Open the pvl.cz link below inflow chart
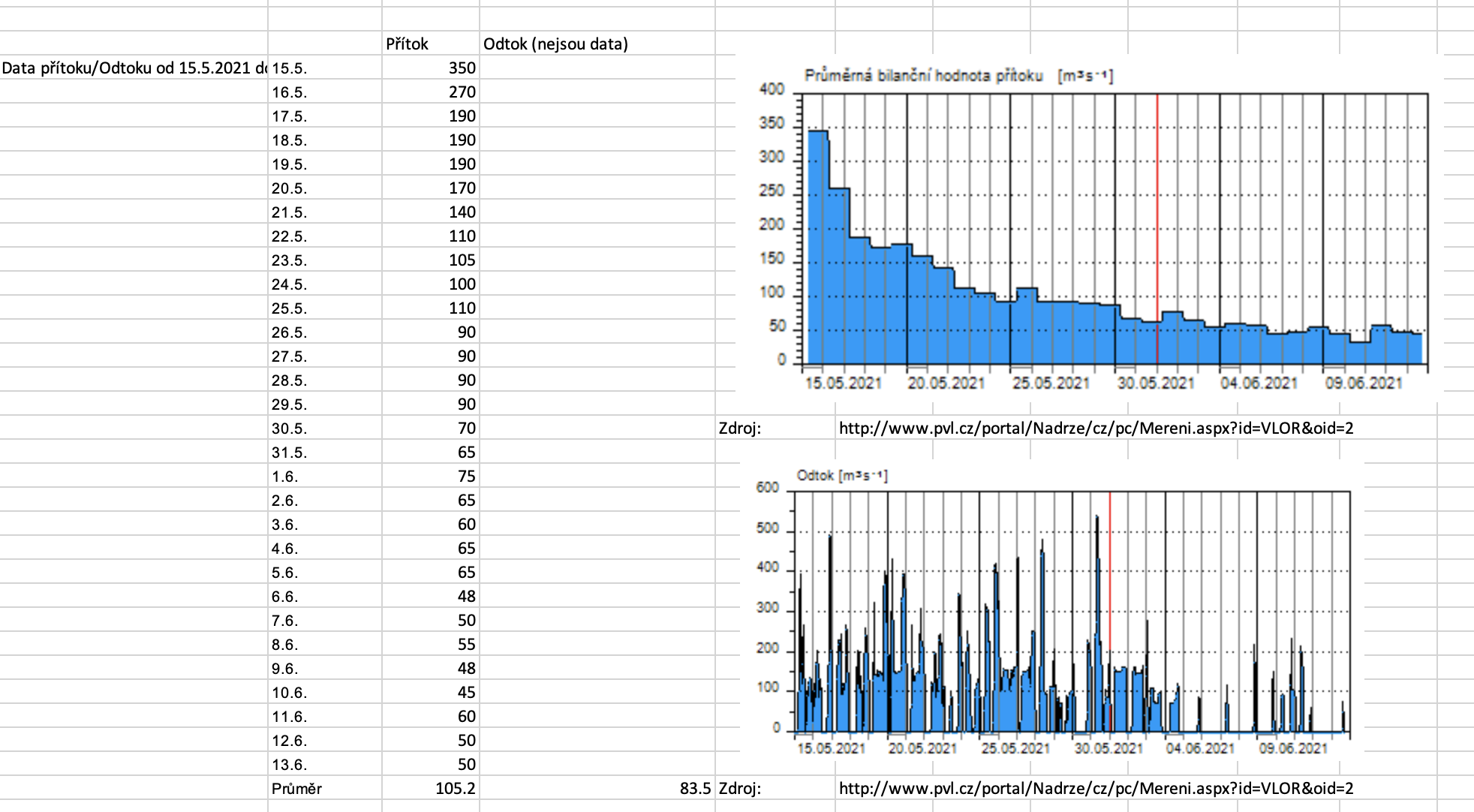Viewport: 1474px width, 812px height. [x=1095, y=428]
